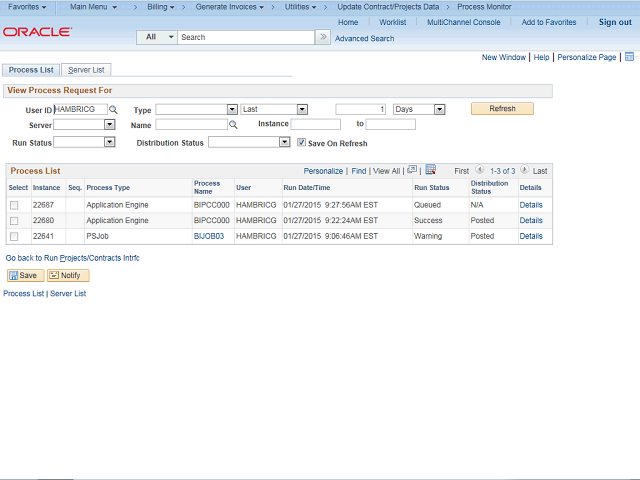
Task: Open User ID lookup magnifier
Action: [113, 109]
